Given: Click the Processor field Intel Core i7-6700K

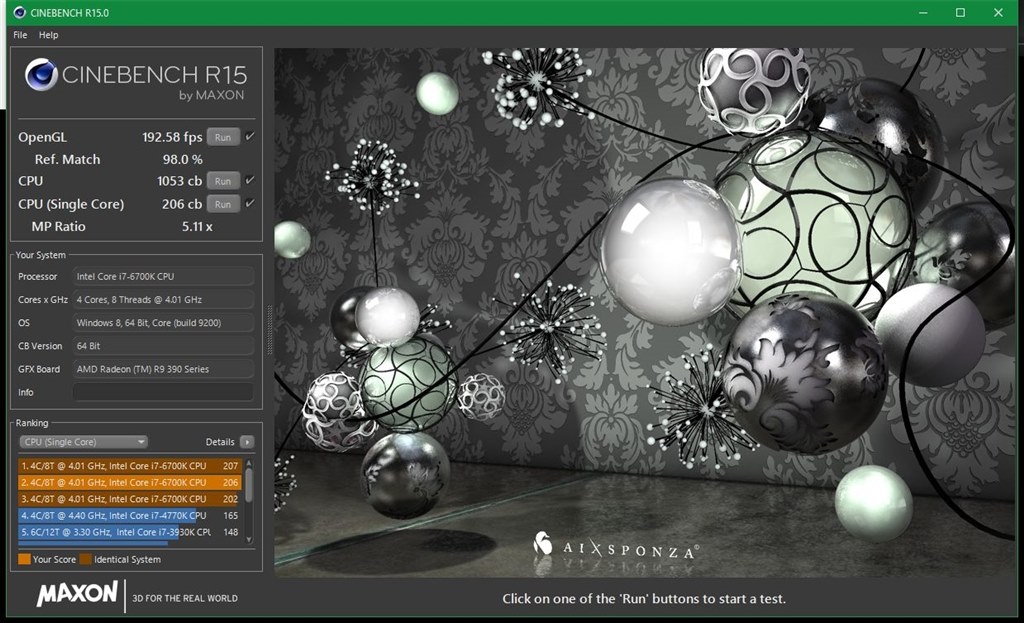Looking at the screenshot, I should click(x=163, y=276).
